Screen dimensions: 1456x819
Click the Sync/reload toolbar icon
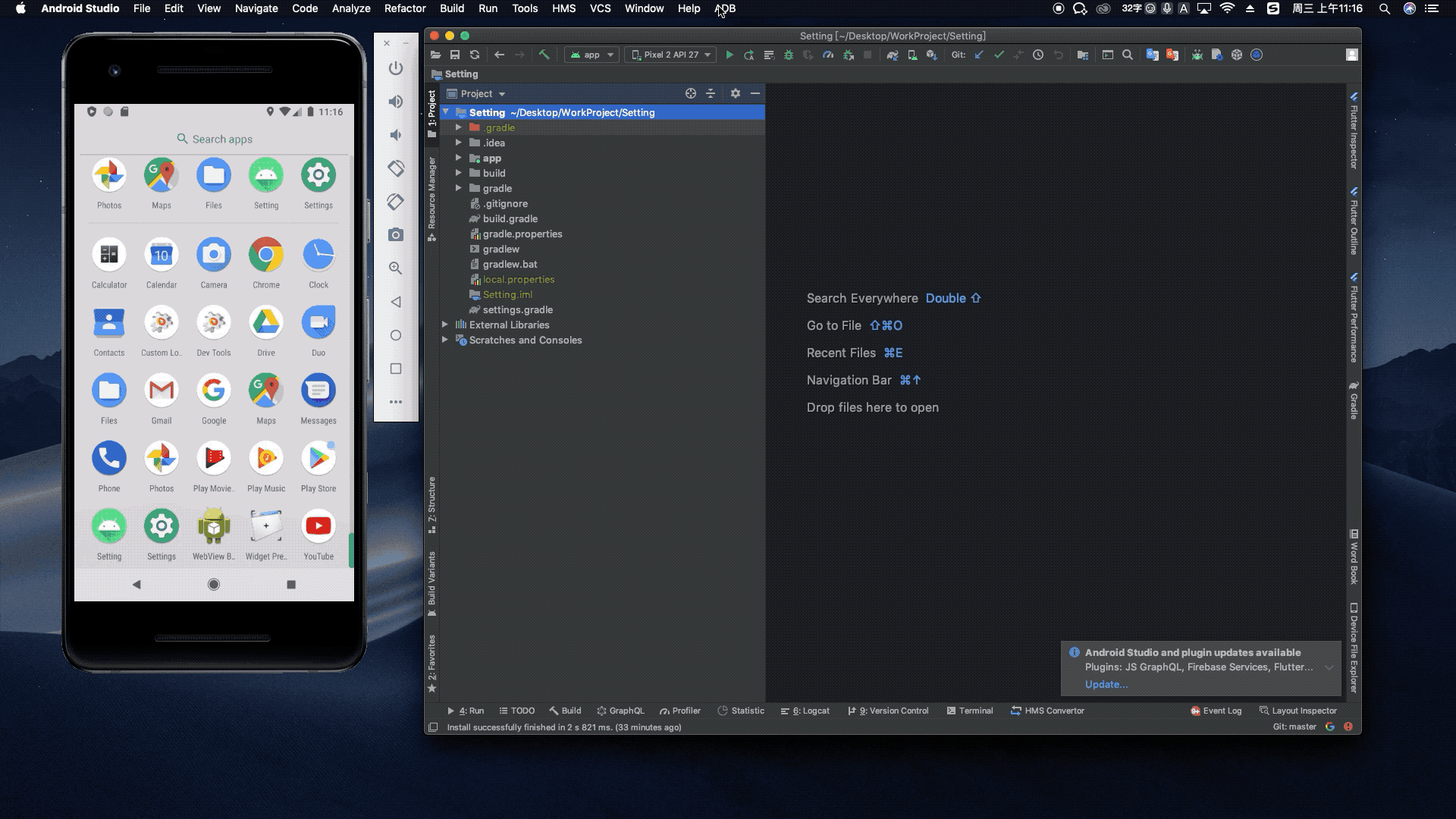[x=475, y=55]
